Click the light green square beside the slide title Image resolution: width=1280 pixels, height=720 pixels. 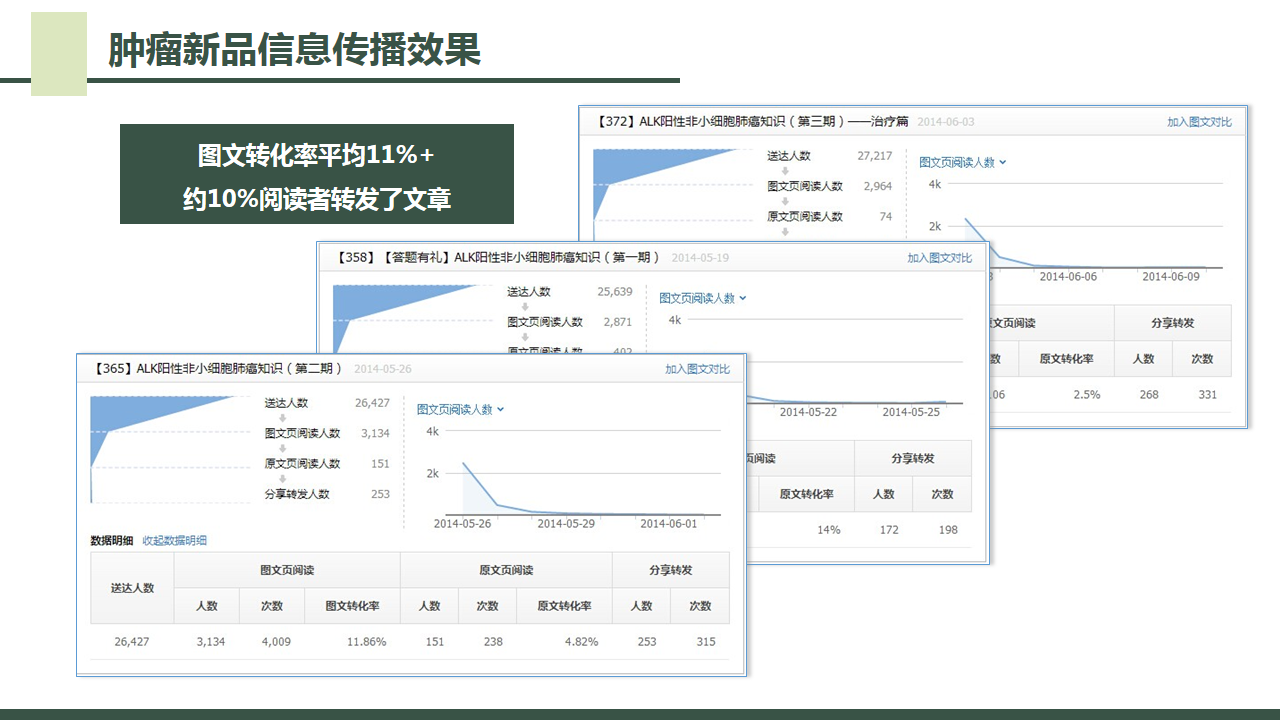[x=59, y=54]
